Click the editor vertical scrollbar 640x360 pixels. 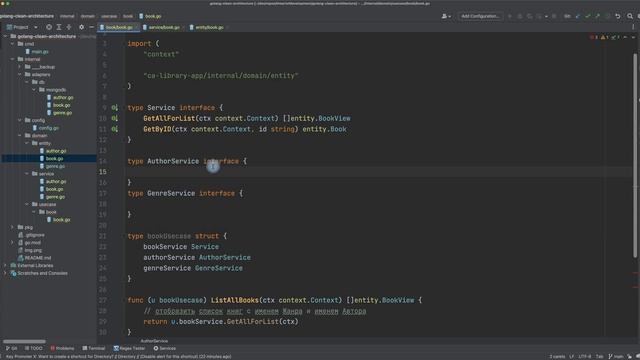(x=635, y=155)
